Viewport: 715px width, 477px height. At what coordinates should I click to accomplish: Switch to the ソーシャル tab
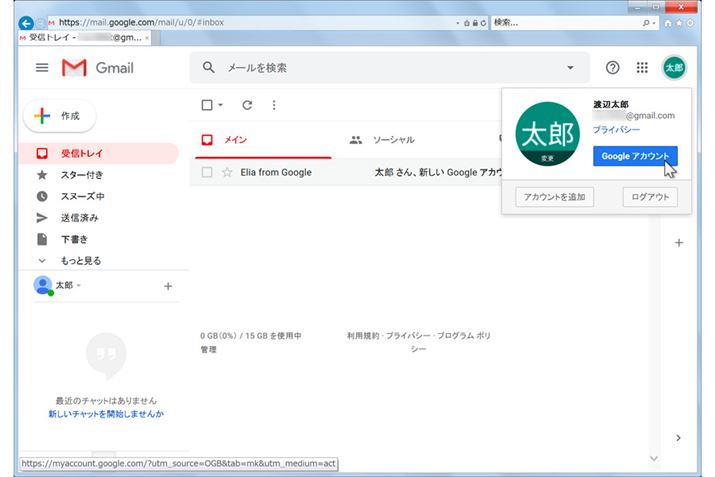tap(392, 140)
